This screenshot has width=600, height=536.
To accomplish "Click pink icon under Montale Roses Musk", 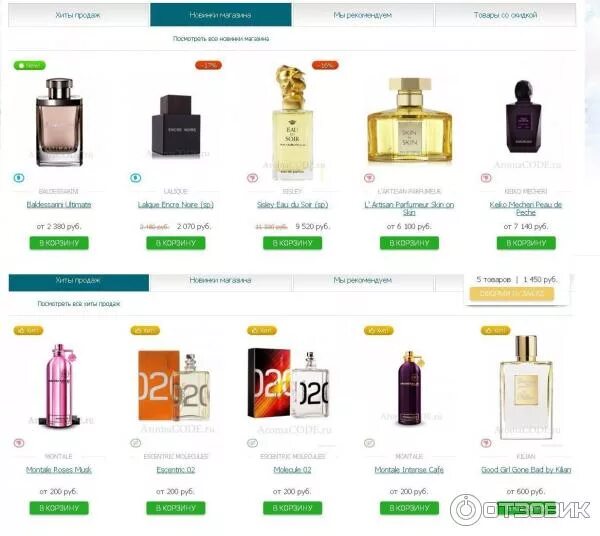I will pos(19,443).
